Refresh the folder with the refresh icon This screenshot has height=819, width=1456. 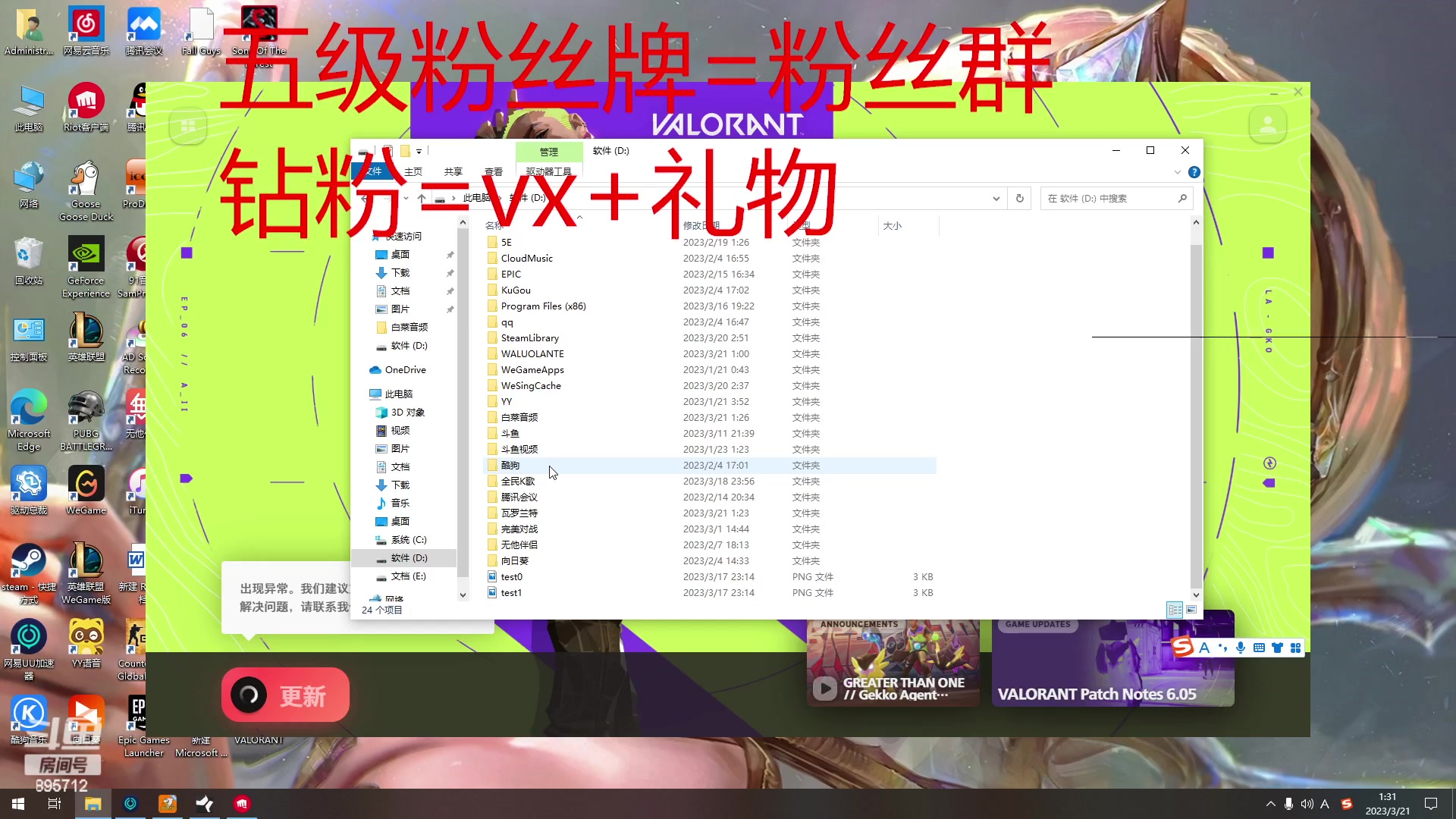[1019, 198]
